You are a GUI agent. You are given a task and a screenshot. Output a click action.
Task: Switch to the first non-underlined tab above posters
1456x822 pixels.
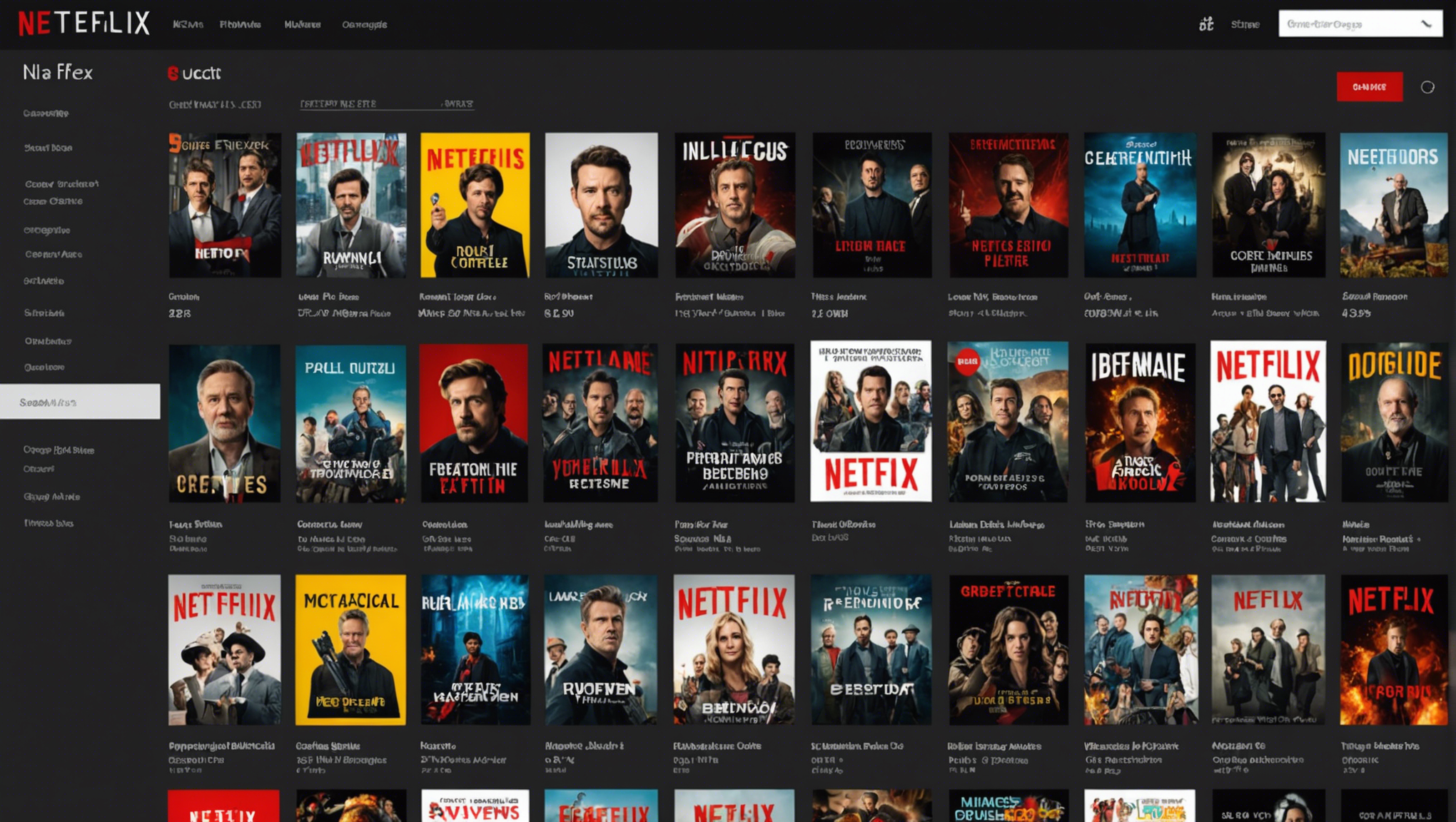pos(215,104)
